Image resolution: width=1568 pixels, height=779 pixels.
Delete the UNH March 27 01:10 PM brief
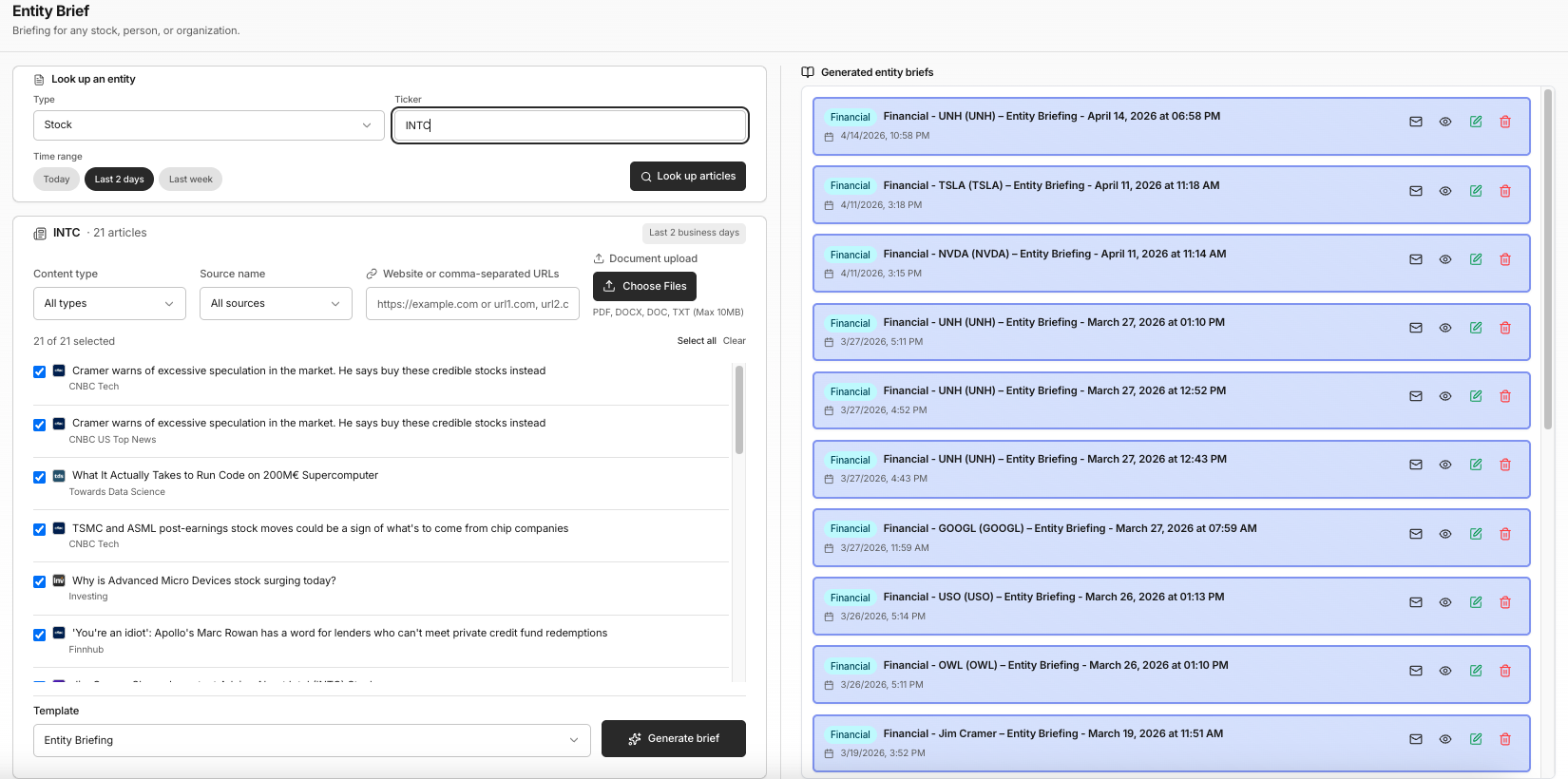1505,328
